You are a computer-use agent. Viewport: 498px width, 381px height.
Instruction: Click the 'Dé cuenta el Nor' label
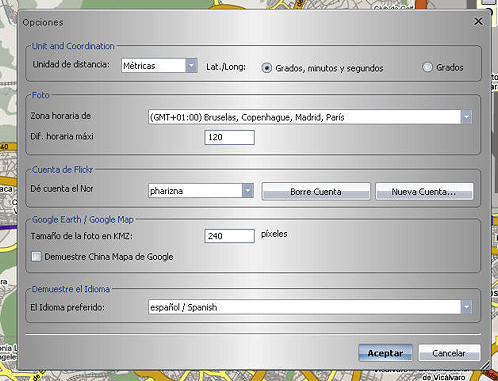pyautogui.click(x=62, y=189)
